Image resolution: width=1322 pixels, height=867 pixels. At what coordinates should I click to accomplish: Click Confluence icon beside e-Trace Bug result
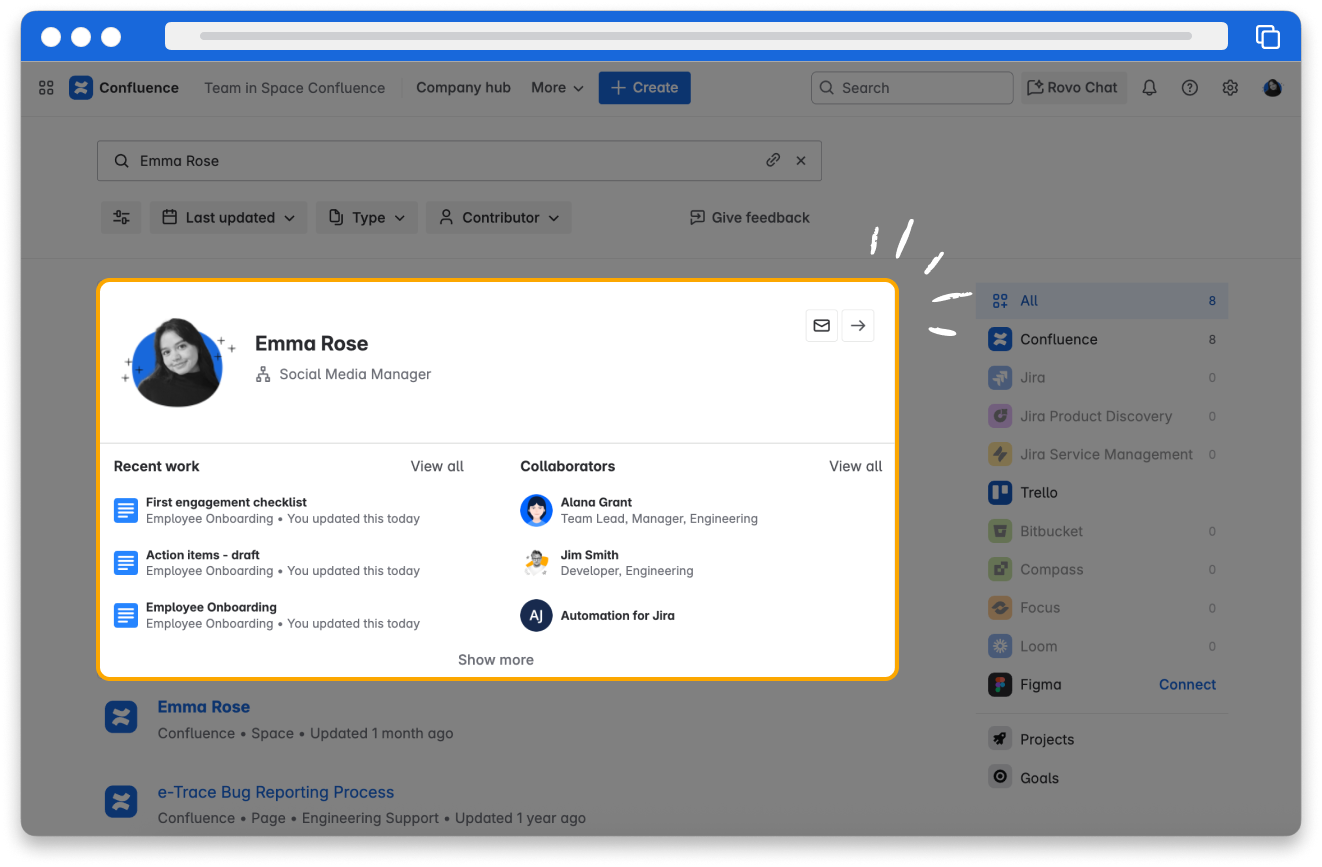[121, 802]
